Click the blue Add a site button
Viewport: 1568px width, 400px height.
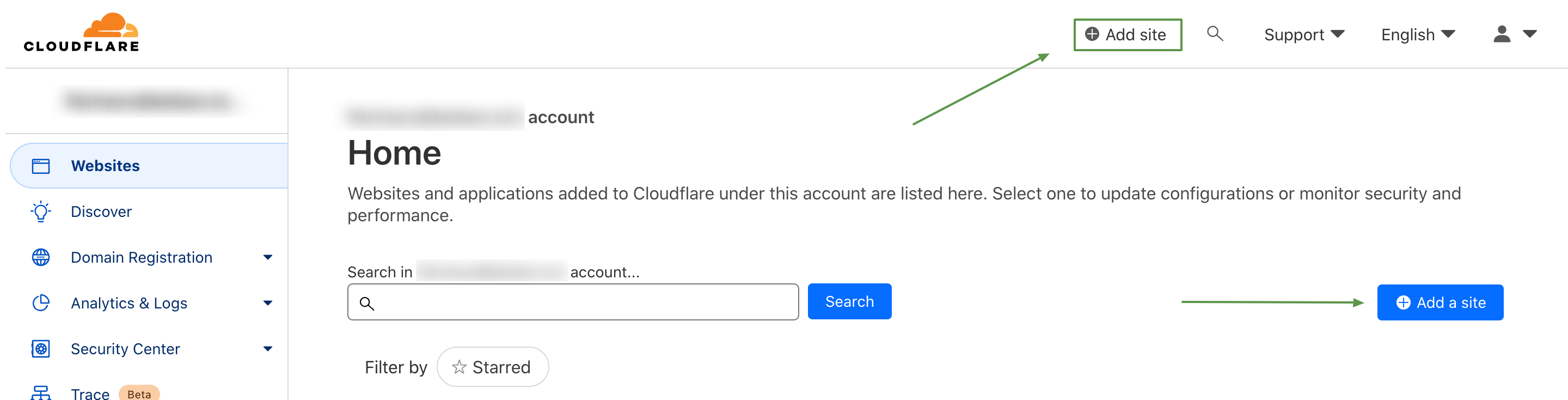(1440, 302)
